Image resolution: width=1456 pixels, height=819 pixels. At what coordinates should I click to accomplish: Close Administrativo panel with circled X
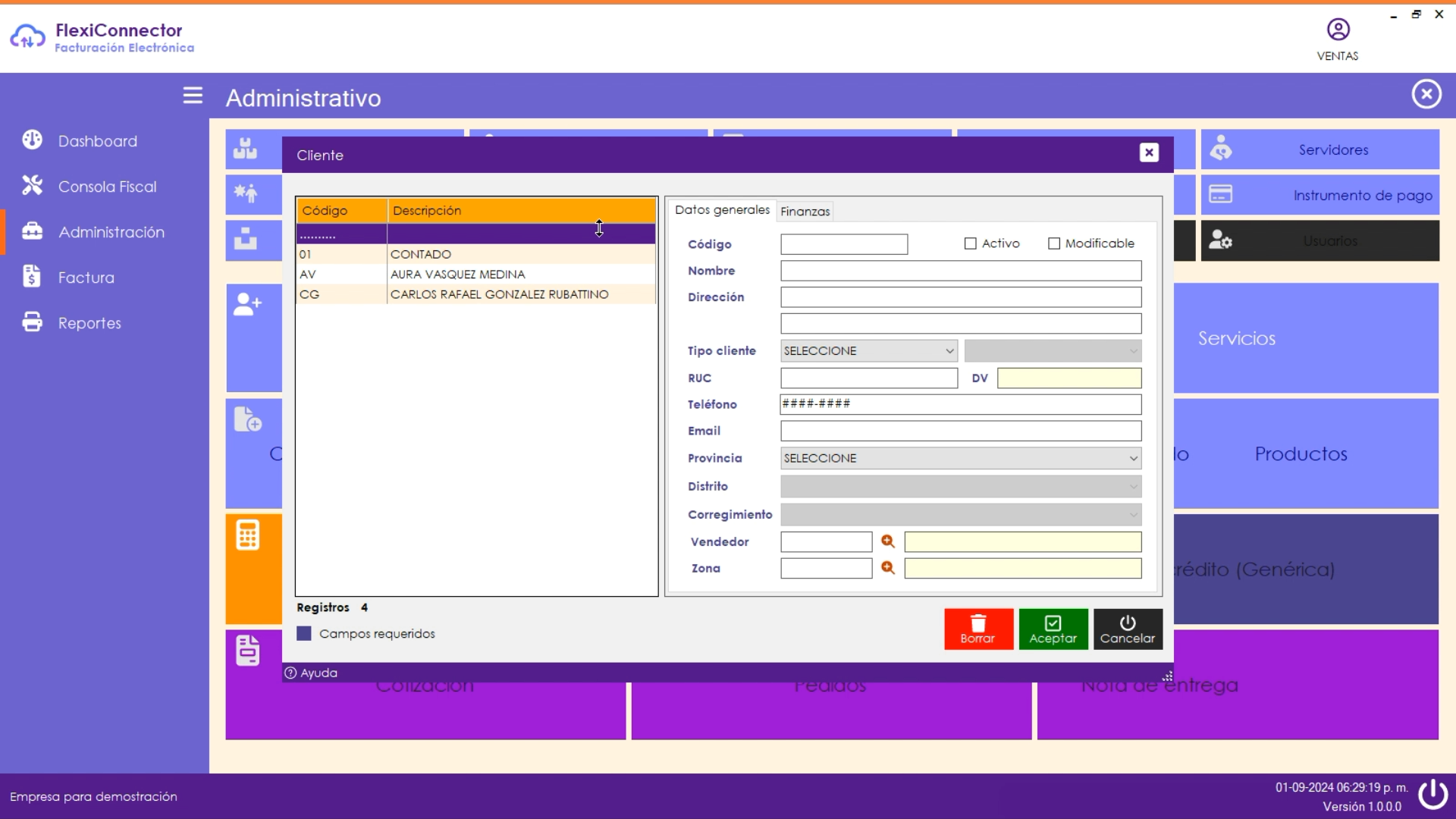pos(1426,94)
